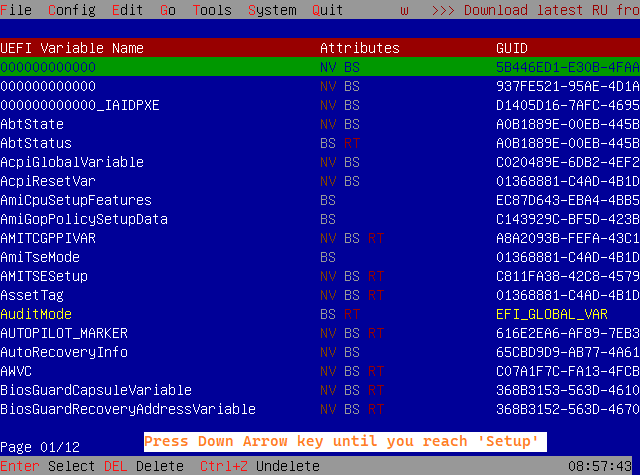Open the Config menu

72,10
